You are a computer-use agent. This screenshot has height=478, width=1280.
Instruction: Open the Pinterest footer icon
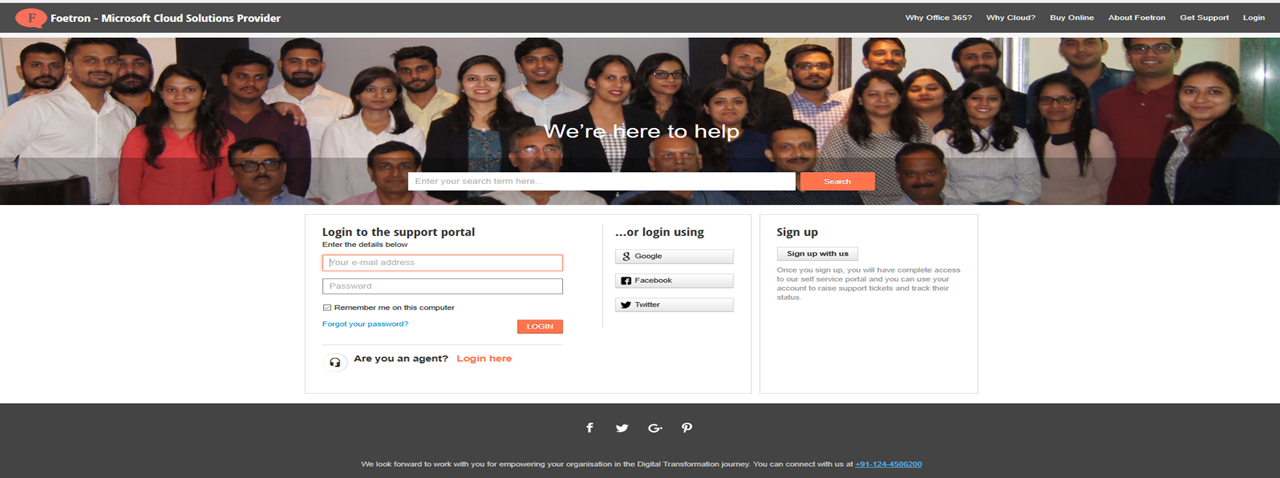pos(687,428)
